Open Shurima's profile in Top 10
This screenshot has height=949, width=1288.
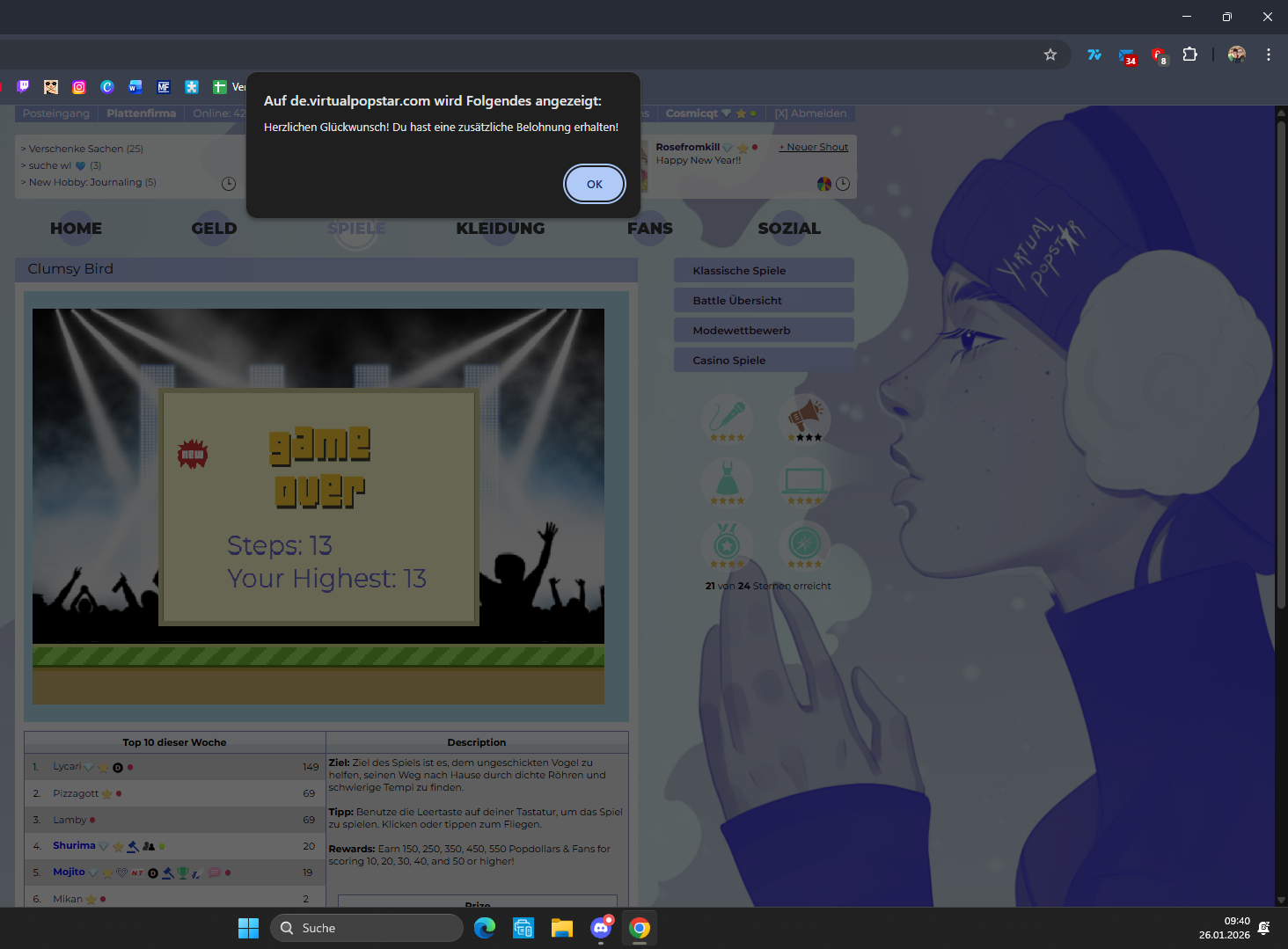point(74,845)
